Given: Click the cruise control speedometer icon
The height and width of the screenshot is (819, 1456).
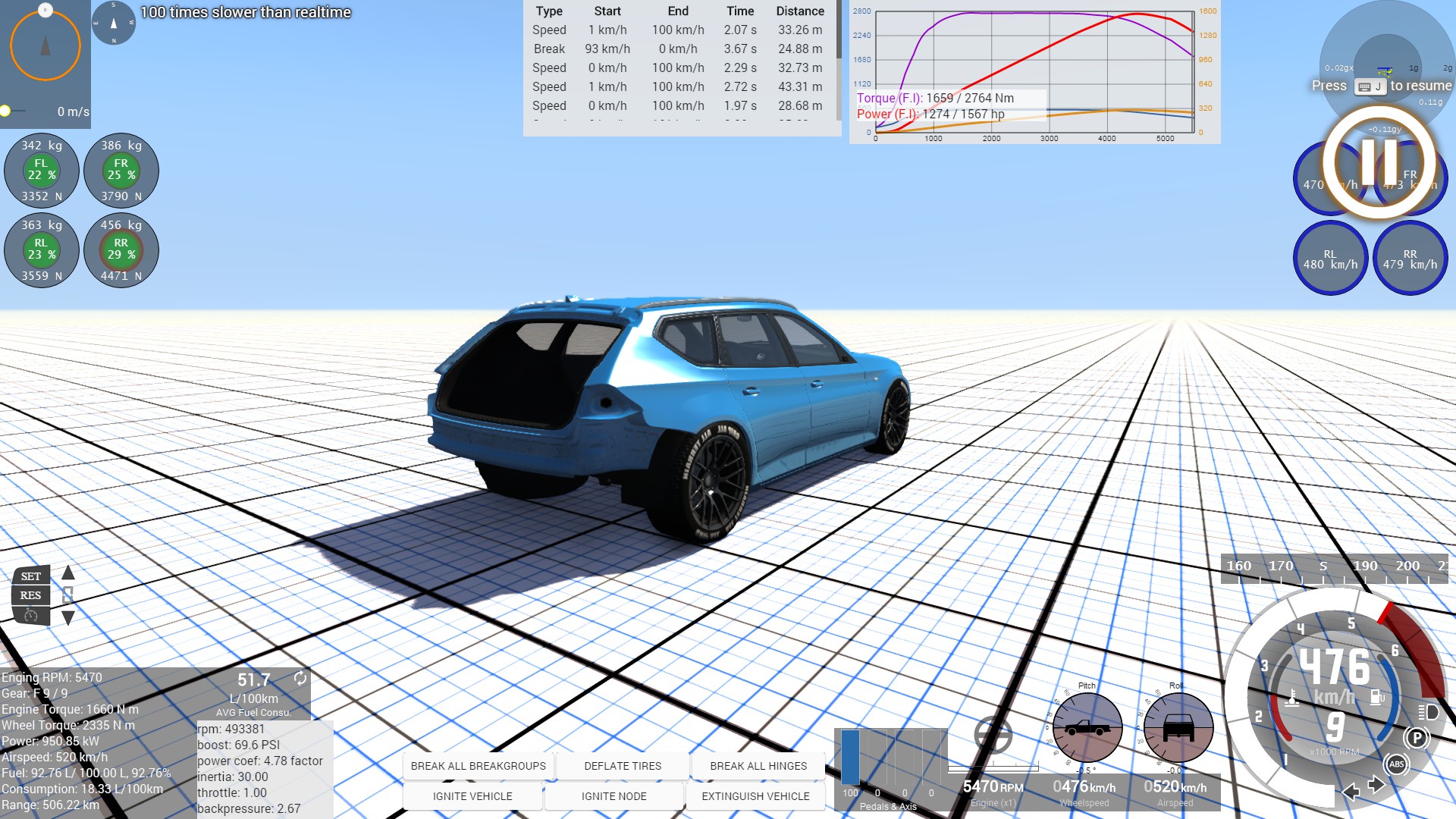Looking at the screenshot, I should pos(31,615).
